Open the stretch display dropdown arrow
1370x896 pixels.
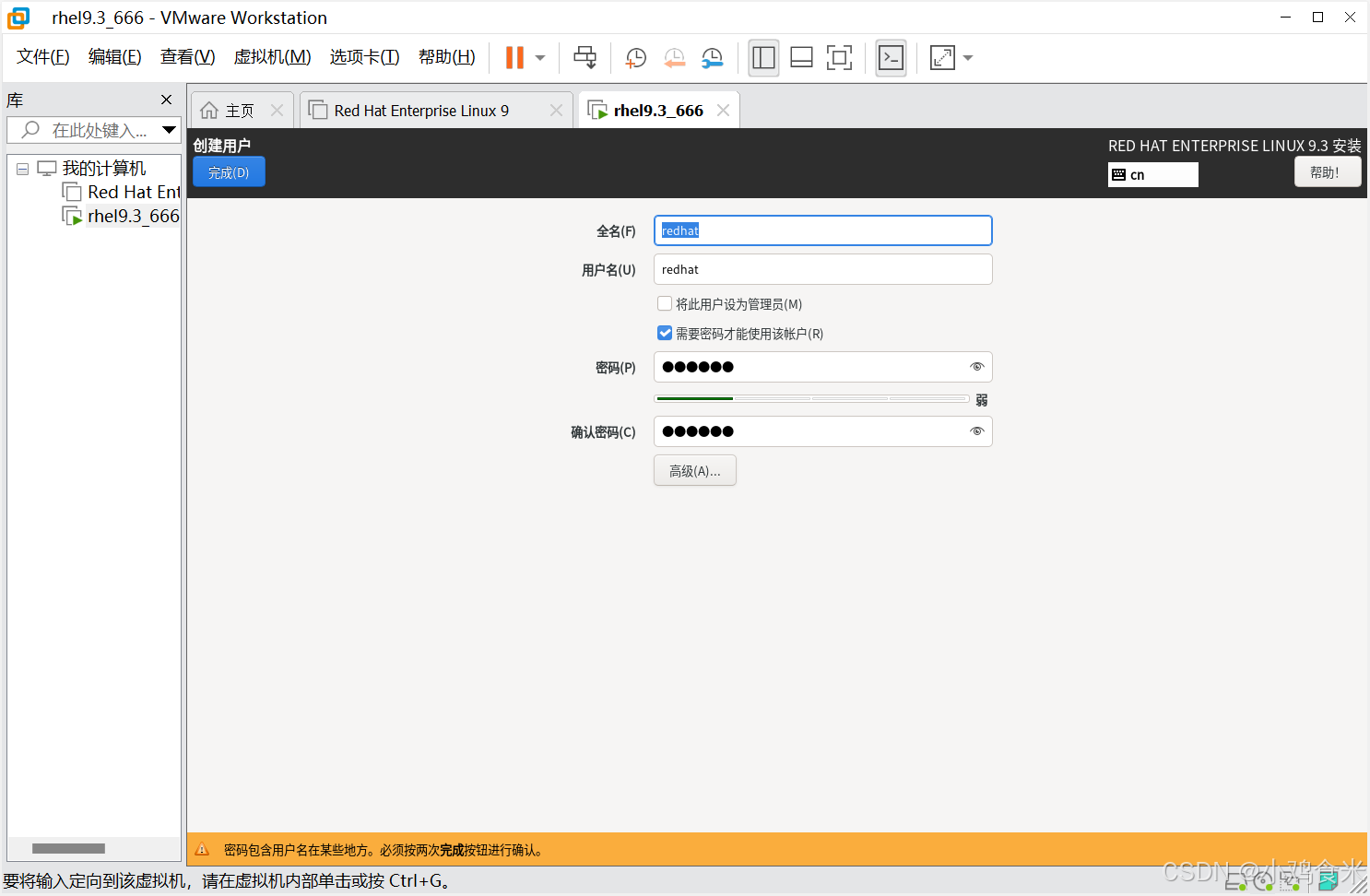coord(968,58)
